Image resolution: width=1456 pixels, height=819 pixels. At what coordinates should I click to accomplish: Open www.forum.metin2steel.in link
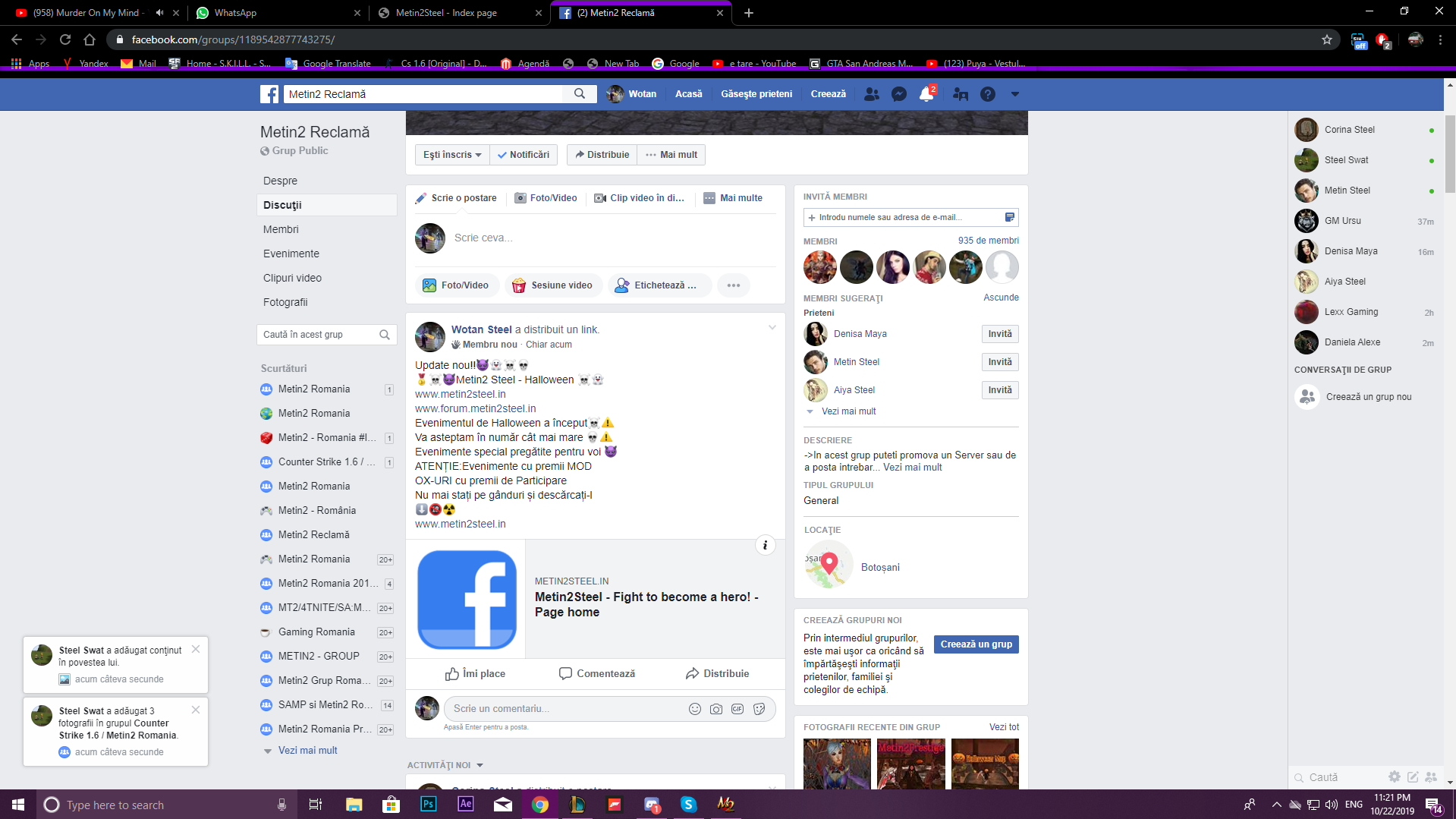[x=475, y=408]
